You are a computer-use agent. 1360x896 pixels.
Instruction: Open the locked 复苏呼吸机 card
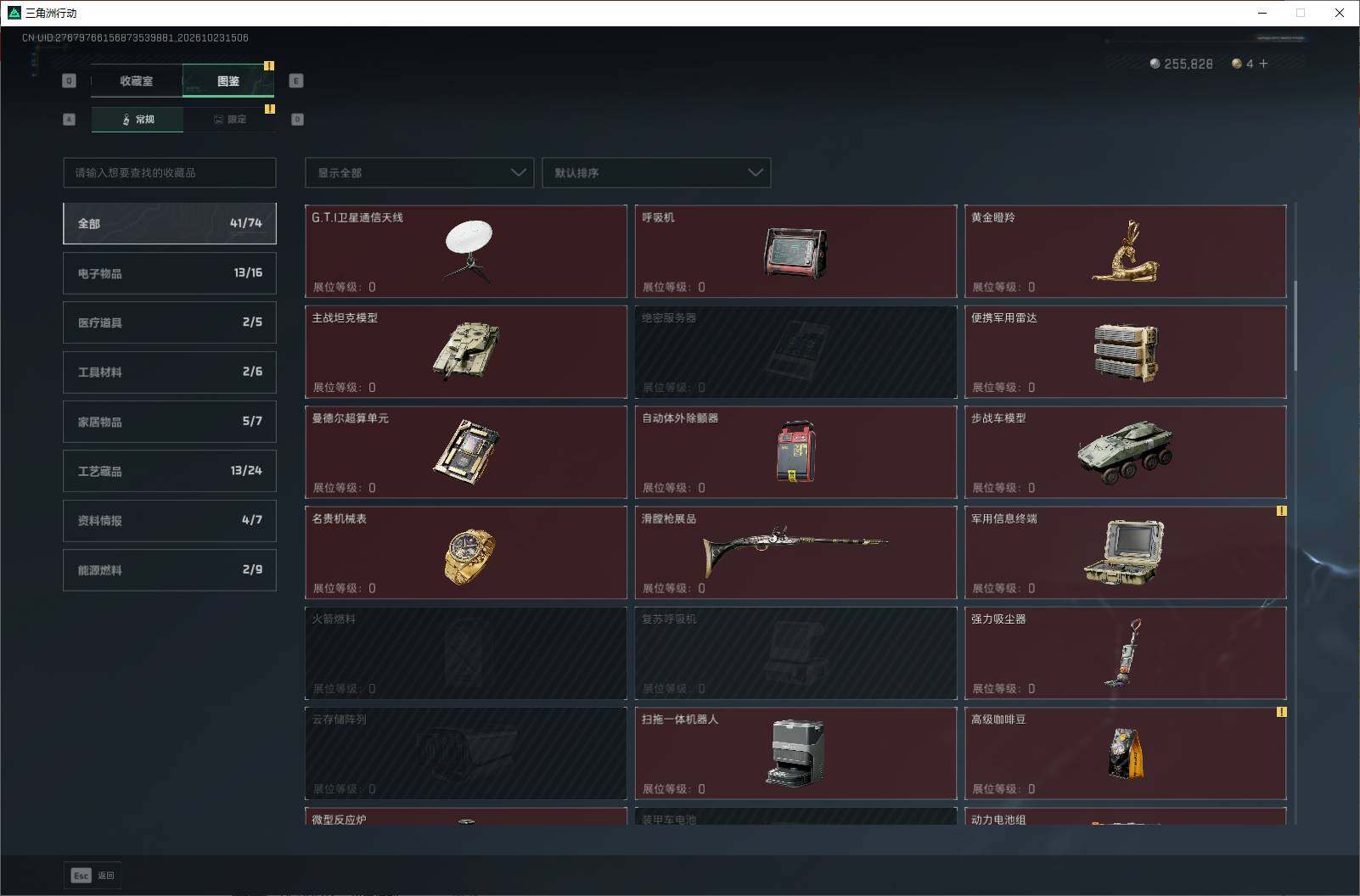tap(795, 653)
